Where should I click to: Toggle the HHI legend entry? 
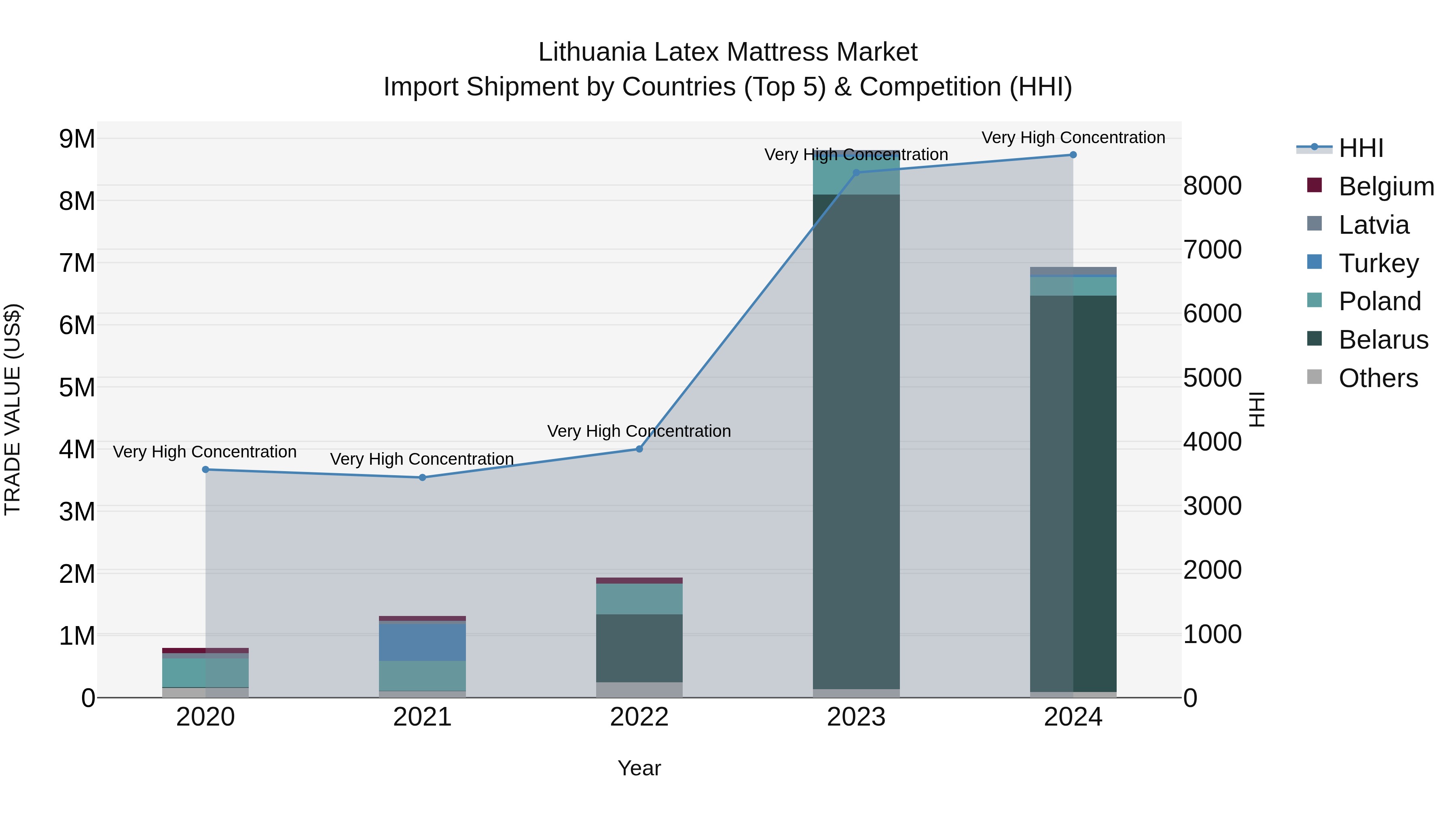pos(1340,148)
